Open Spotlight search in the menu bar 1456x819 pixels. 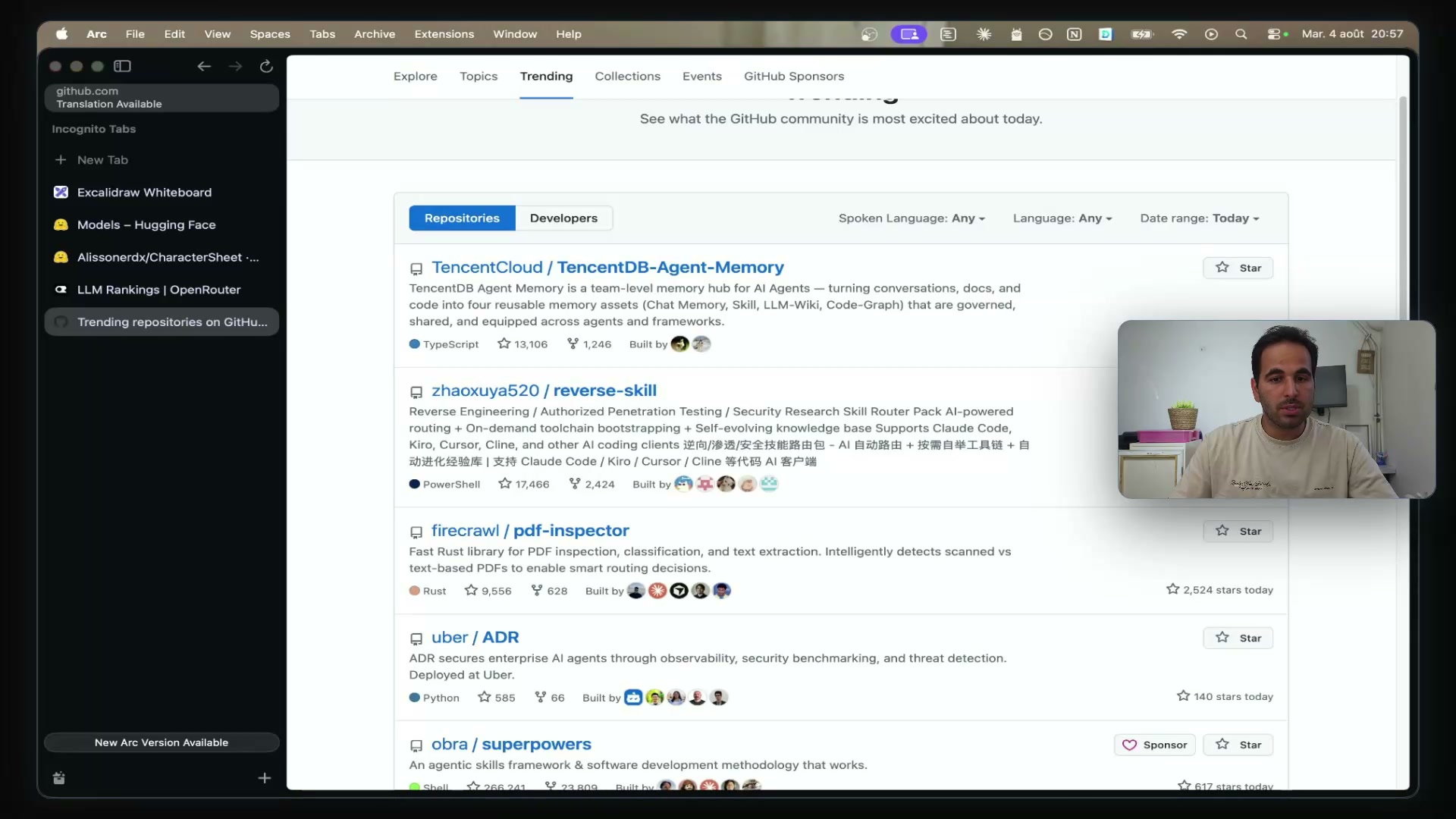(1241, 34)
